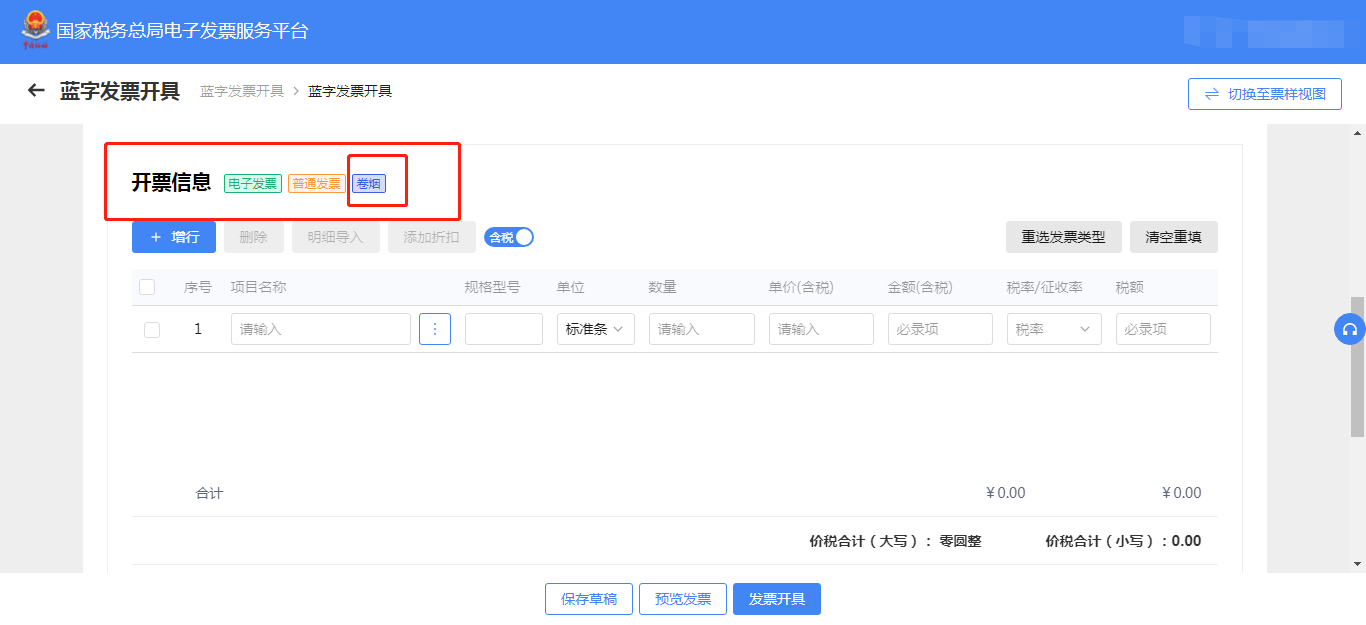Focus the 项目名称 input field
This screenshot has height=625, width=1366.
pos(321,329)
